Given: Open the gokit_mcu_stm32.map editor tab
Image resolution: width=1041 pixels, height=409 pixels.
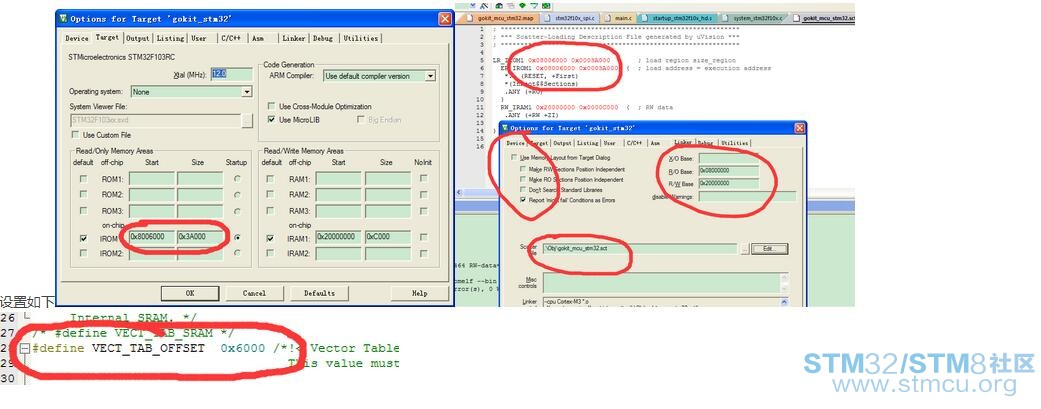Looking at the screenshot, I should click(500, 18).
